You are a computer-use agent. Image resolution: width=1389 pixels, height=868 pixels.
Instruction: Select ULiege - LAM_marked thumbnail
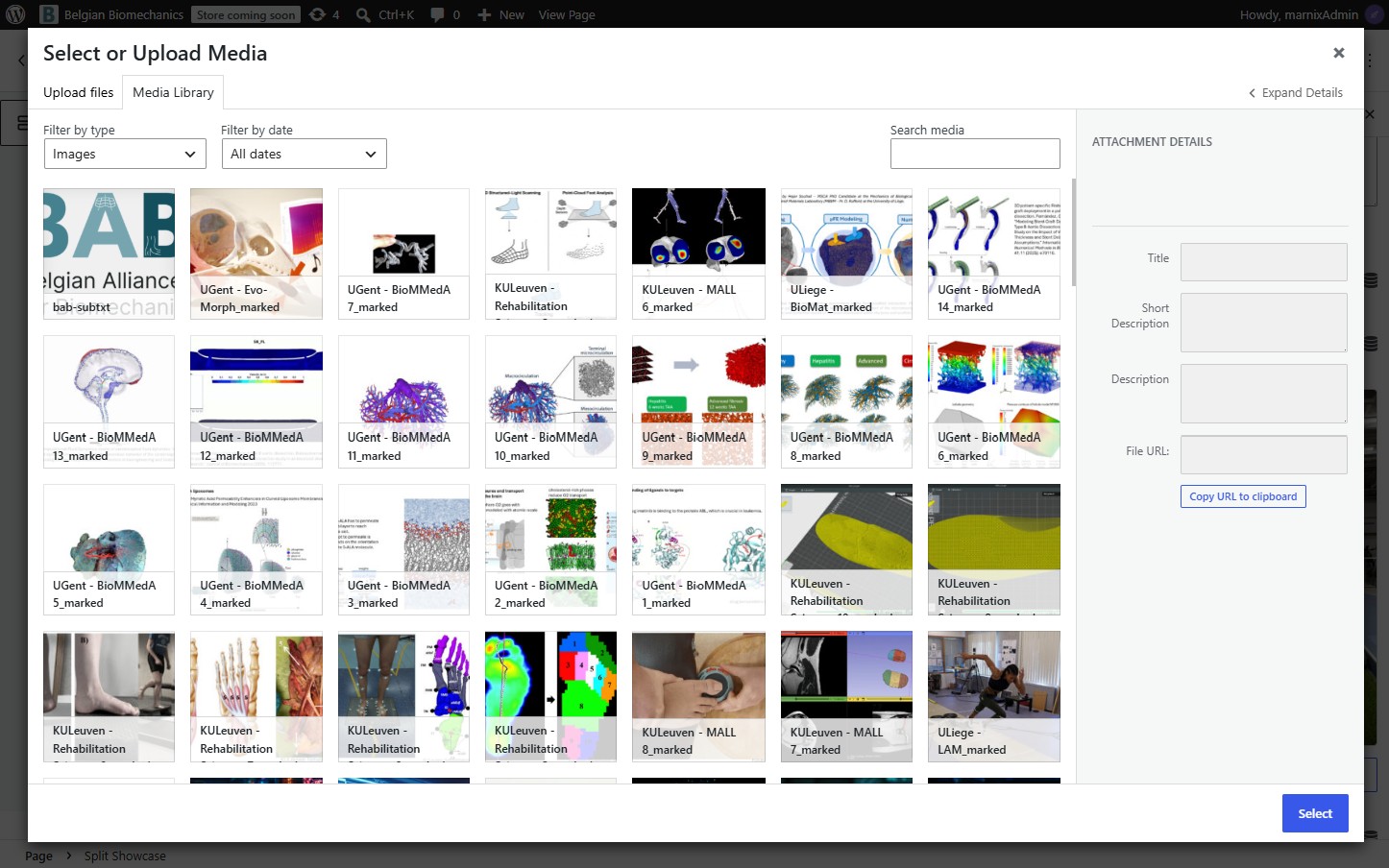(994, 696)
